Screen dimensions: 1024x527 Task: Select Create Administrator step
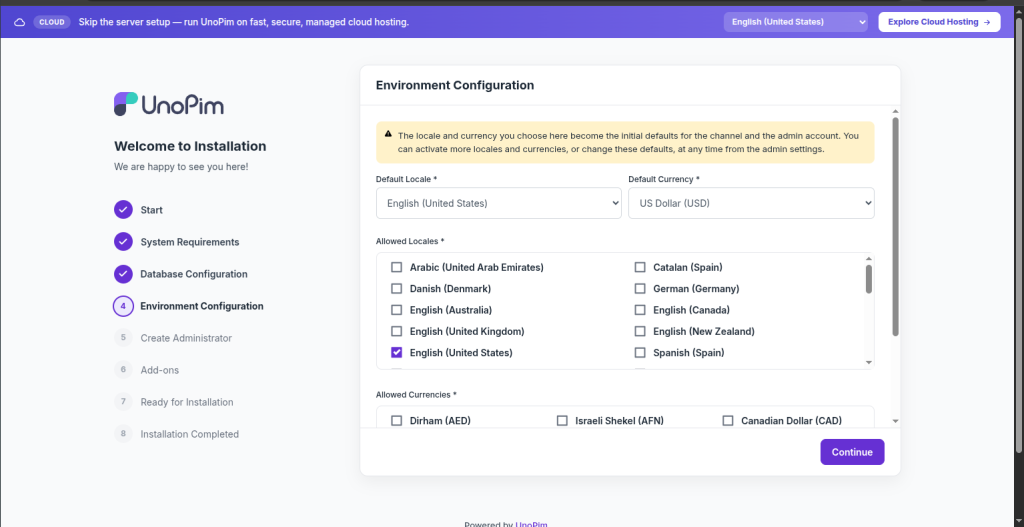coord(186,338)
